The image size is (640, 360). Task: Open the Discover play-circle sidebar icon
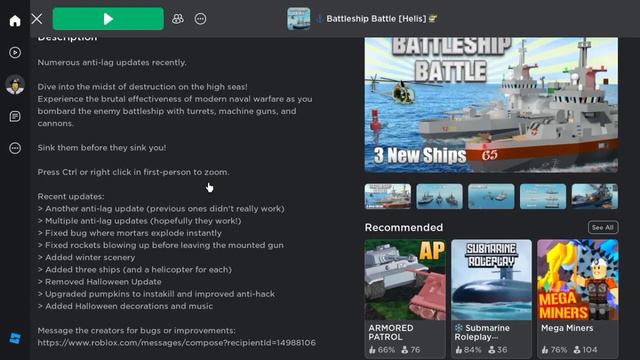[15, 53]
